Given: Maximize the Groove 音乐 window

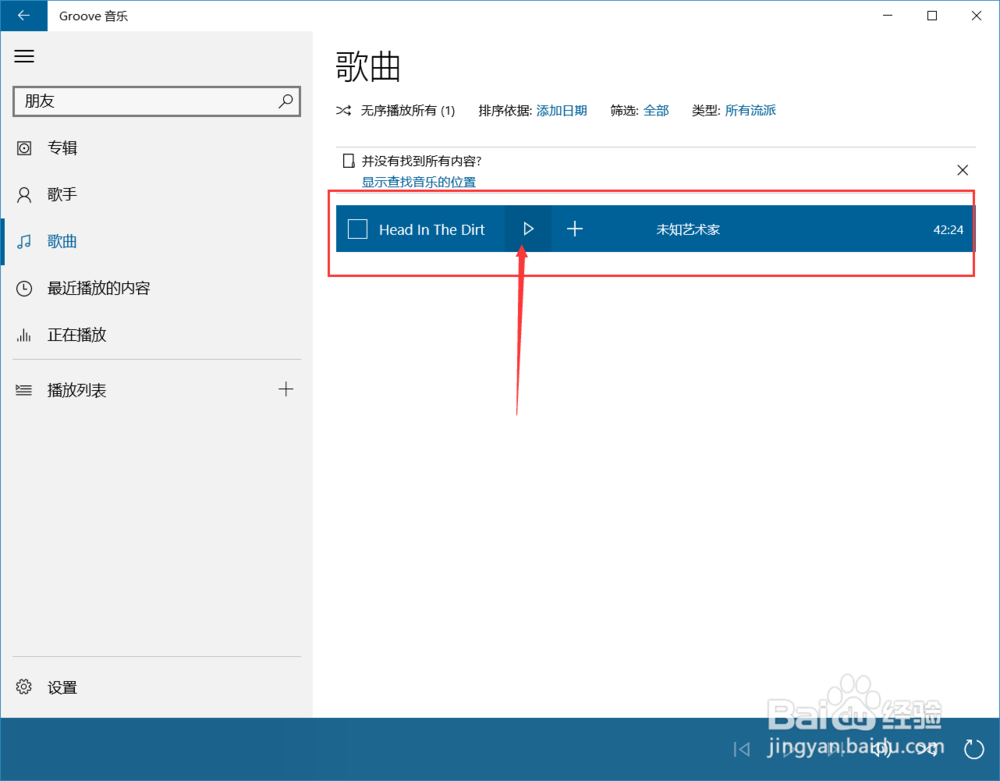Looking at the screenshot, I should point(932,15).
